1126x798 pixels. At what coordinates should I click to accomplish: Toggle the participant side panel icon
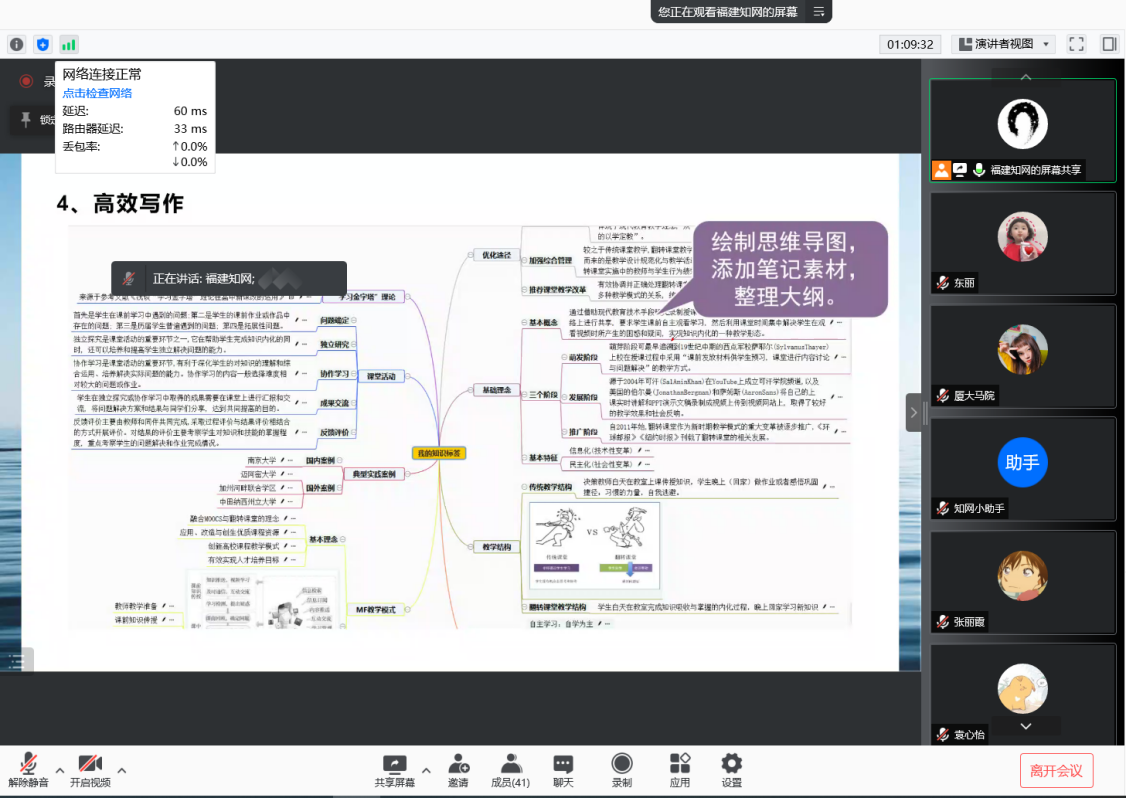coord(1108,44)
